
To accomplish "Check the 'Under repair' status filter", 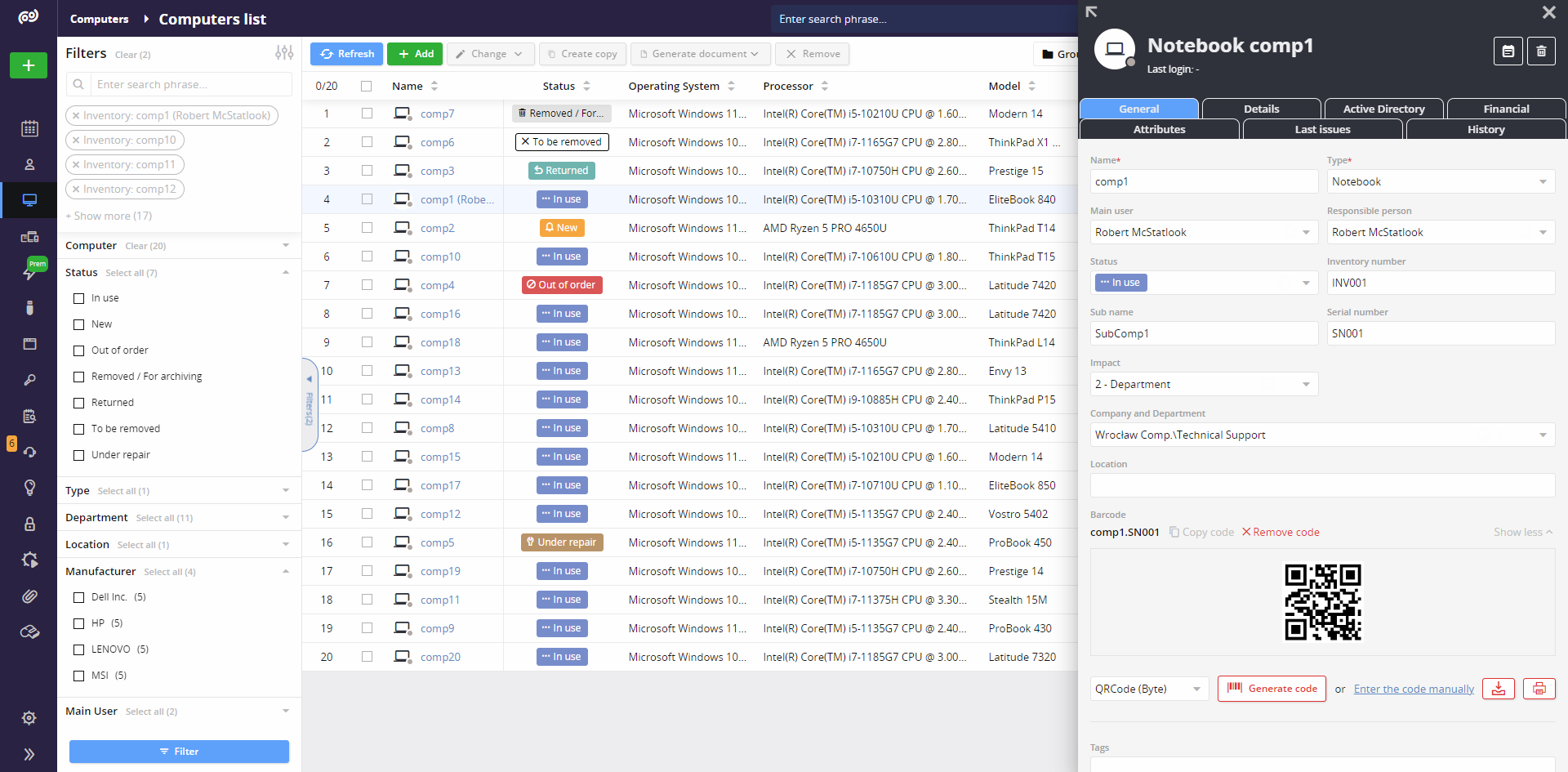I will 79,455.
